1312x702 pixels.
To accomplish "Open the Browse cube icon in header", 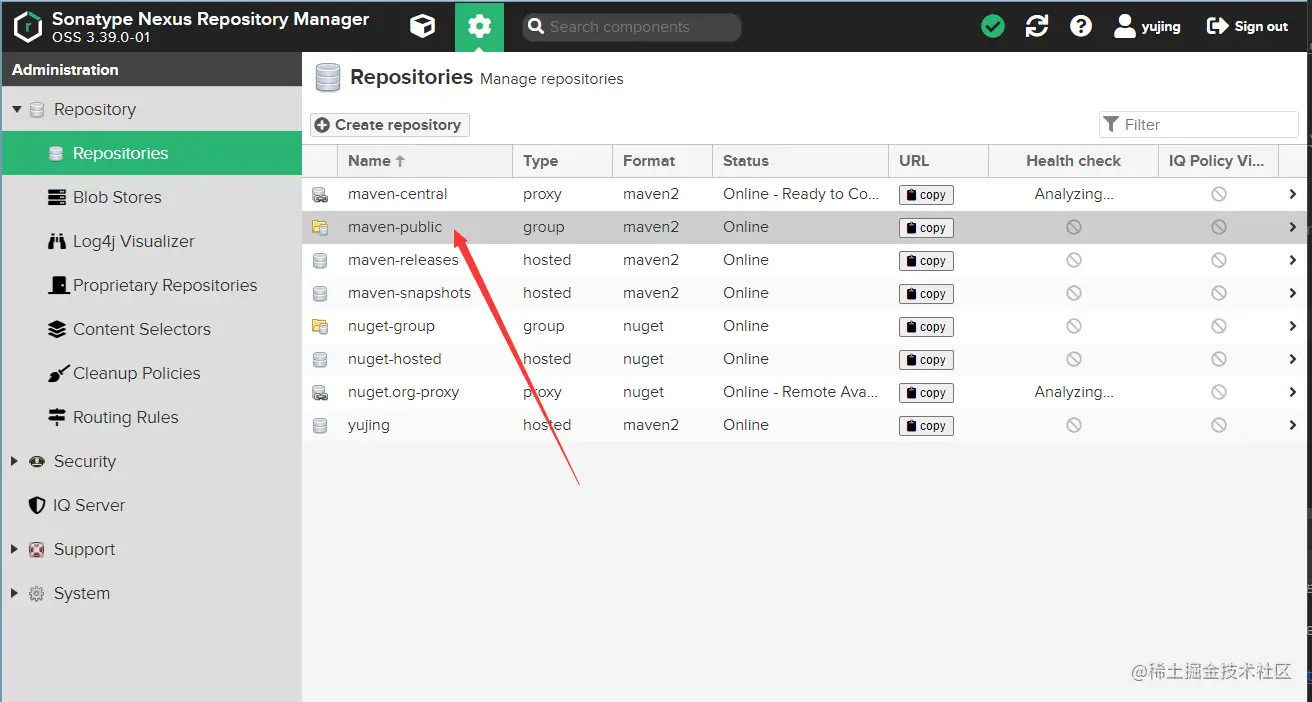I will [423, 26].
